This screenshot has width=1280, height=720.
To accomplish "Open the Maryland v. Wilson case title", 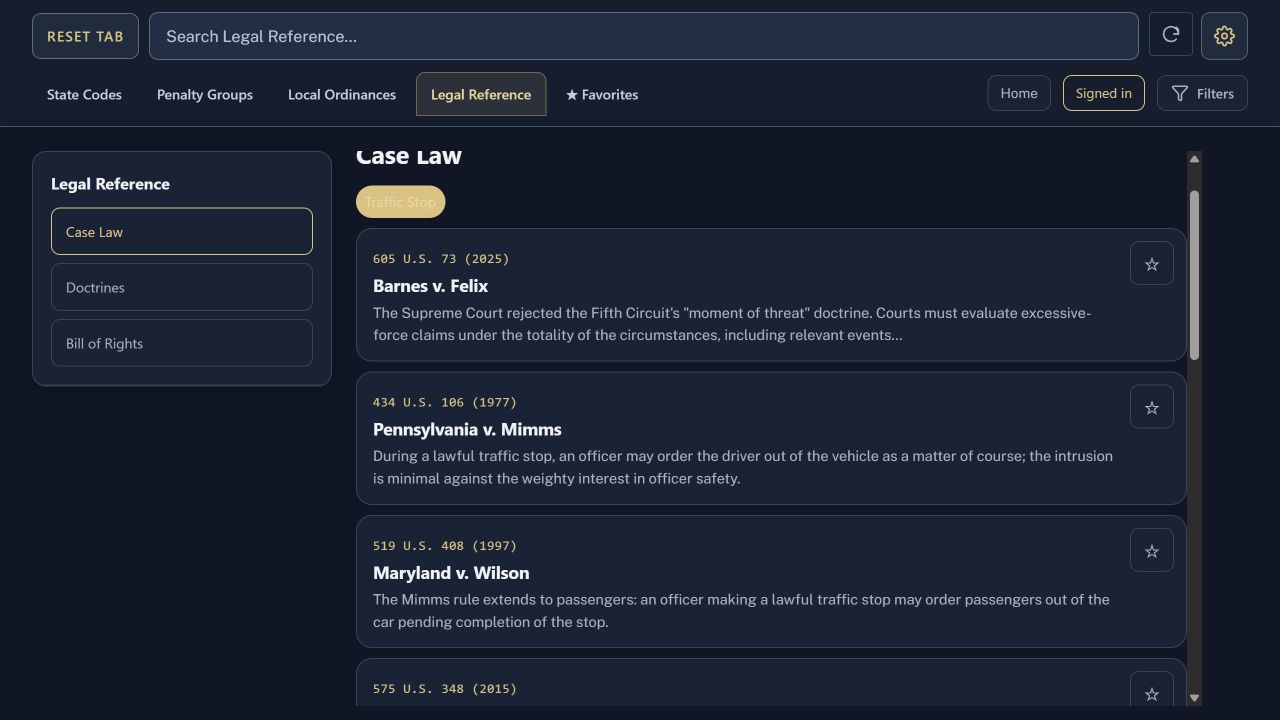I will pyautogui.click(x=451, y=573).
